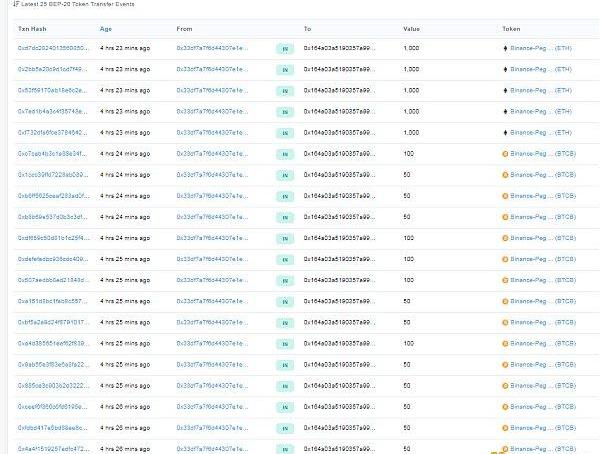Click the BTCB token icon in last row

(x=504, y=448)
